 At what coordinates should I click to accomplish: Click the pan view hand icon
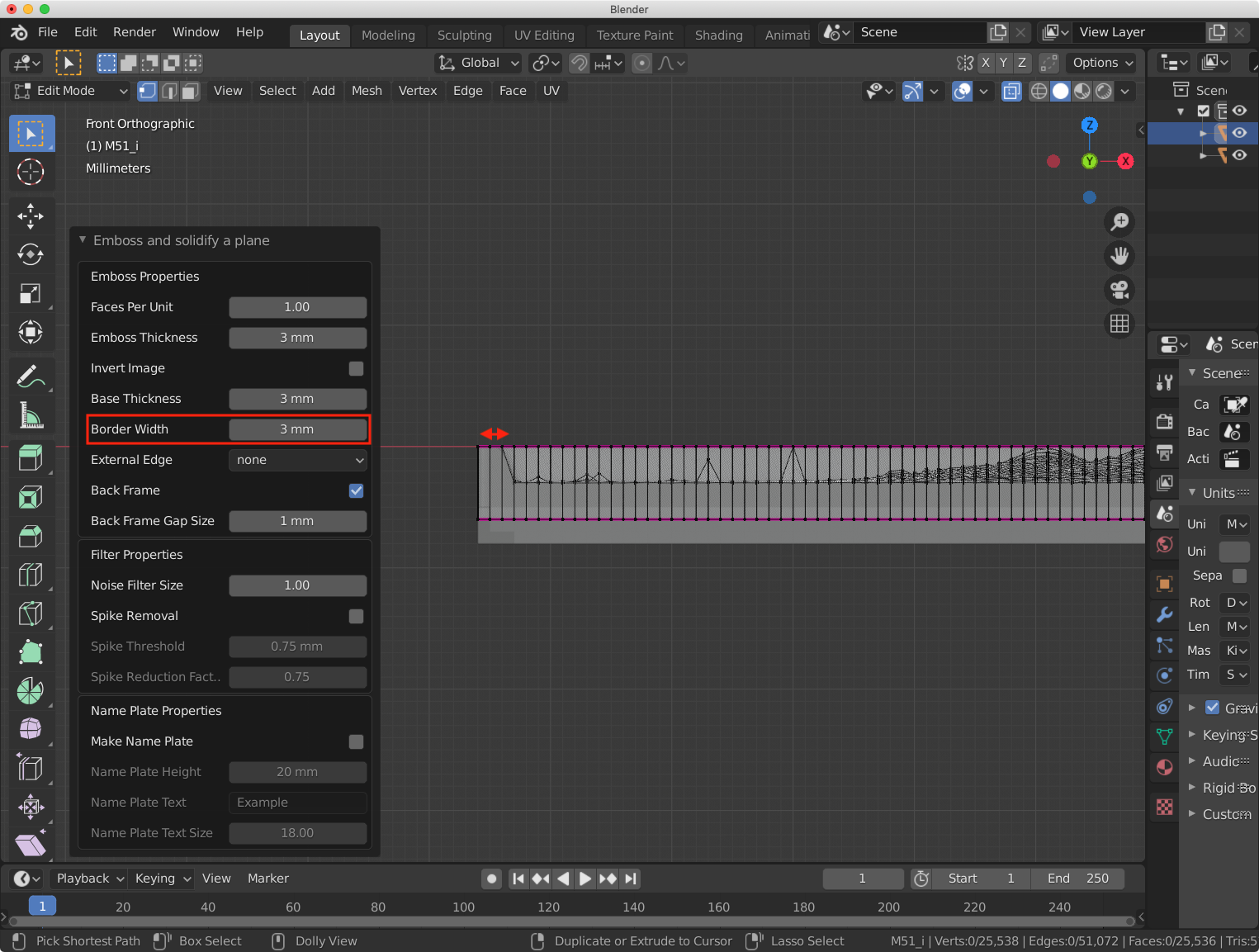point(1119,256)
